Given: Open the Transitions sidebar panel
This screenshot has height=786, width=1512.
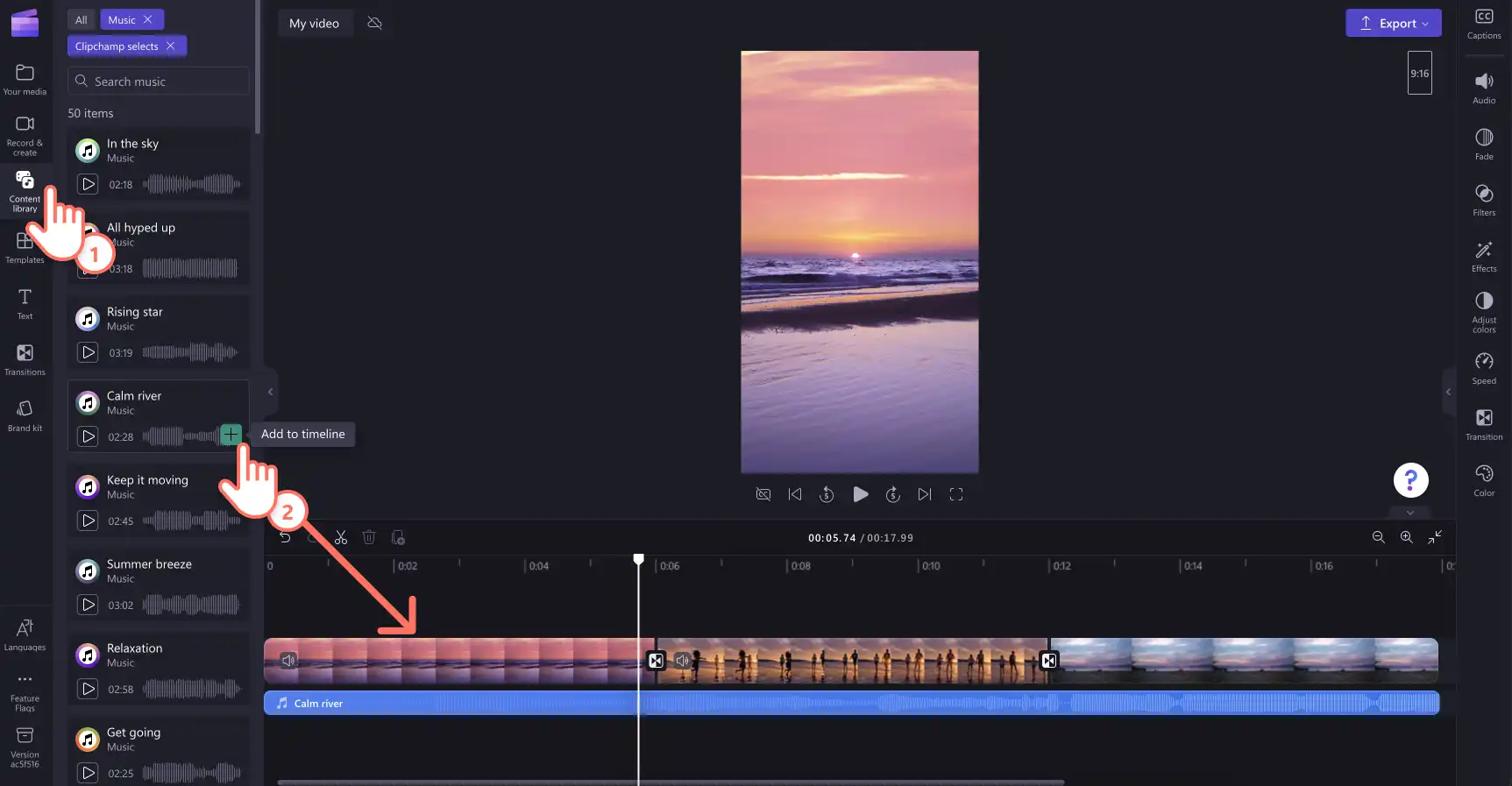Looking at the screenshot, I should [x=25, y=359].
